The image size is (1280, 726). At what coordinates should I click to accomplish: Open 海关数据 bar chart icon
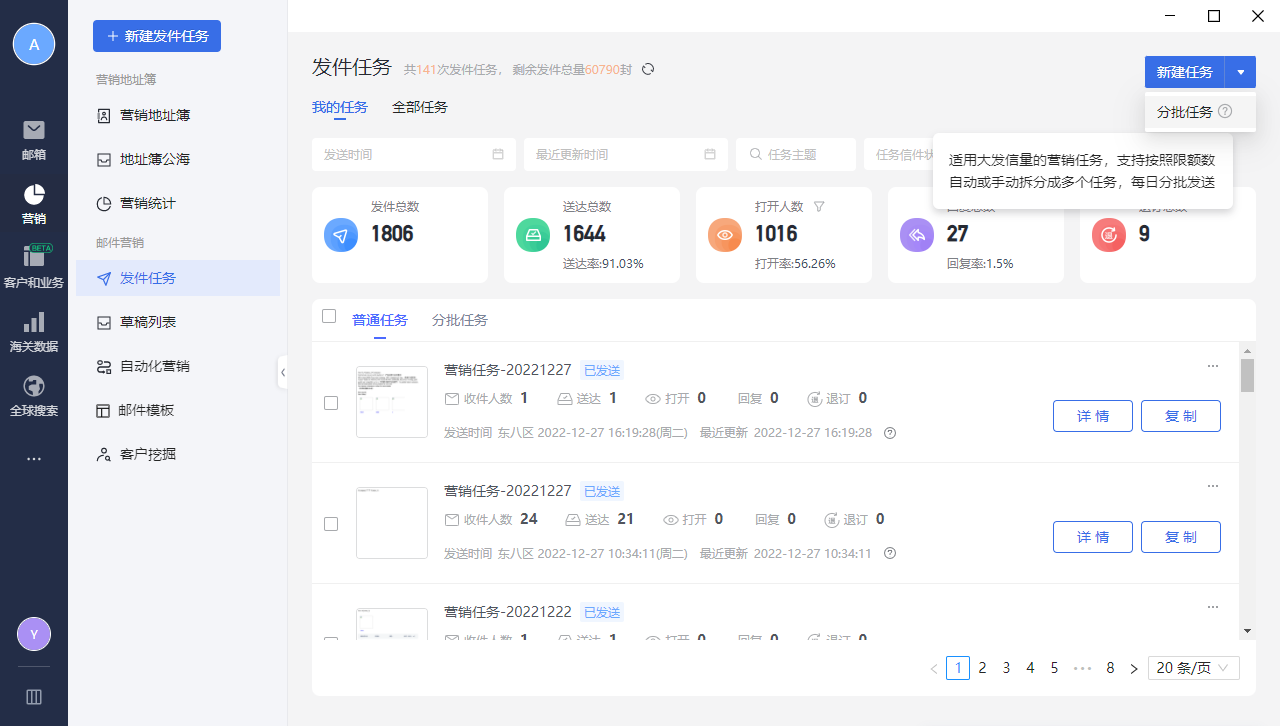coord(34,322)
